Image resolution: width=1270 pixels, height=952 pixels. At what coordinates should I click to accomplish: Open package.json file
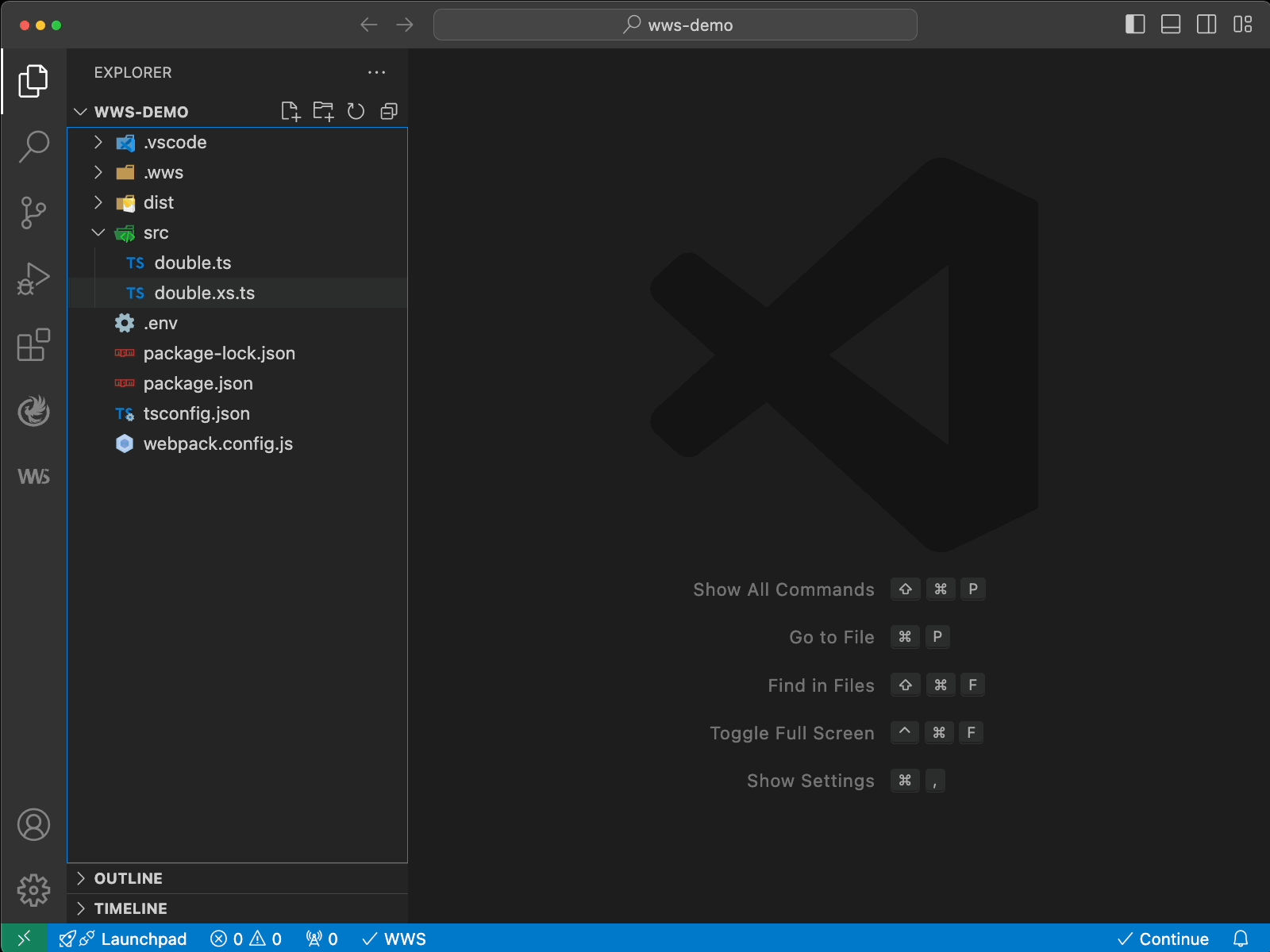click(x=237, y=384)
